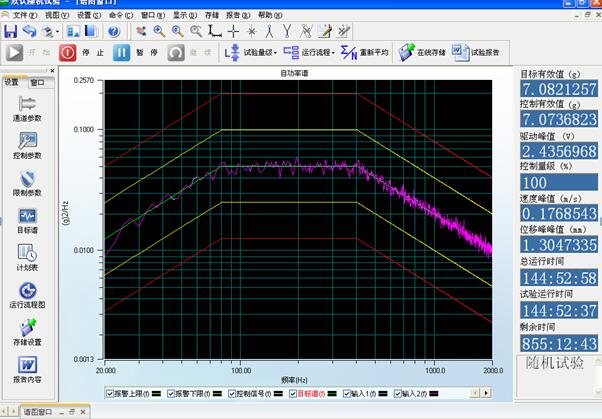The width and height of the screenshot is (602, 419).
Task: Toggle the 报警下限 checkbox
Action: point(171,394)
